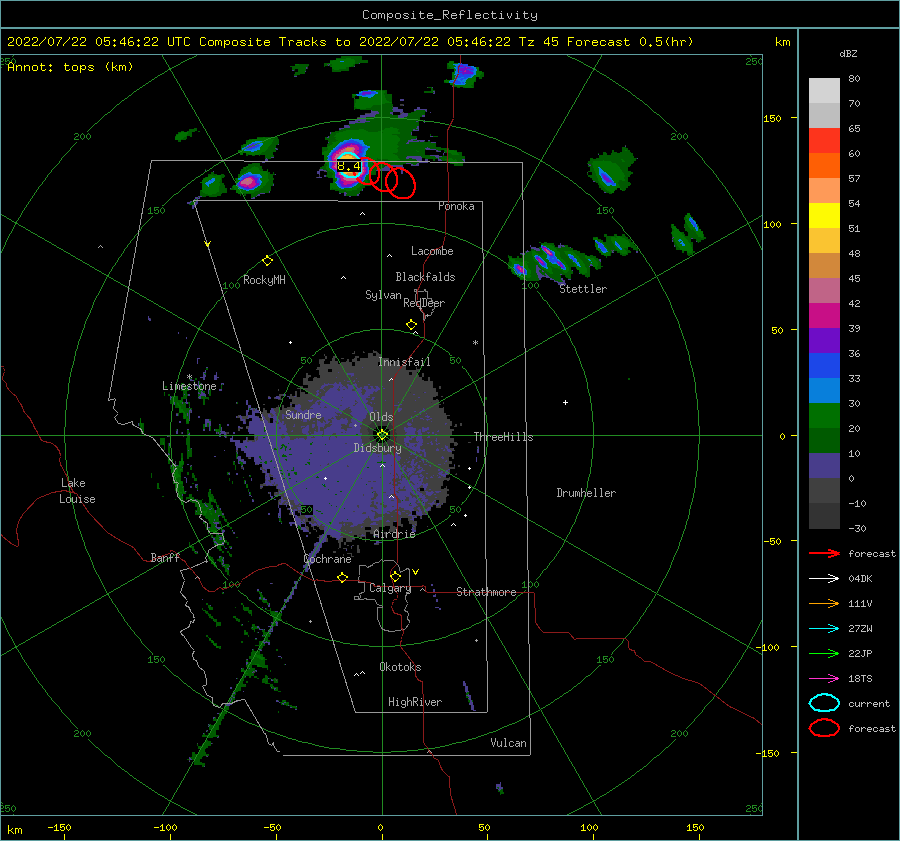900x841 pixels.
Task: Click the Vulcan label
Action: [509, 743]
